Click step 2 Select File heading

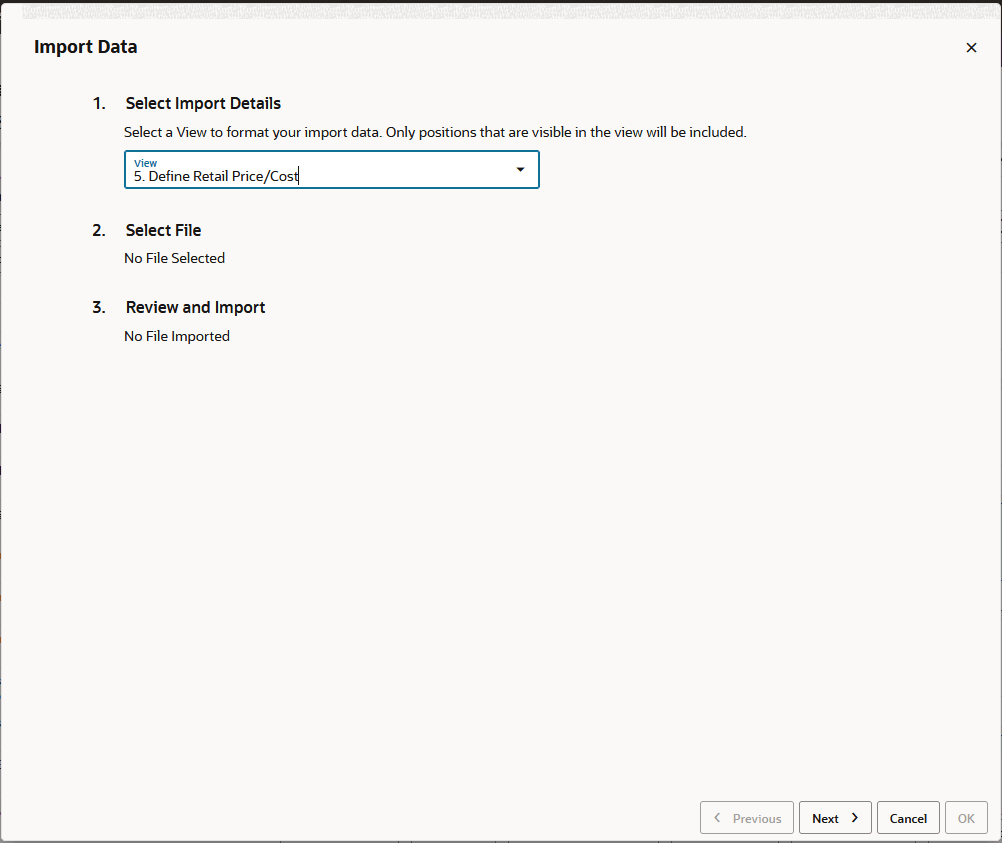click(163, 230)
